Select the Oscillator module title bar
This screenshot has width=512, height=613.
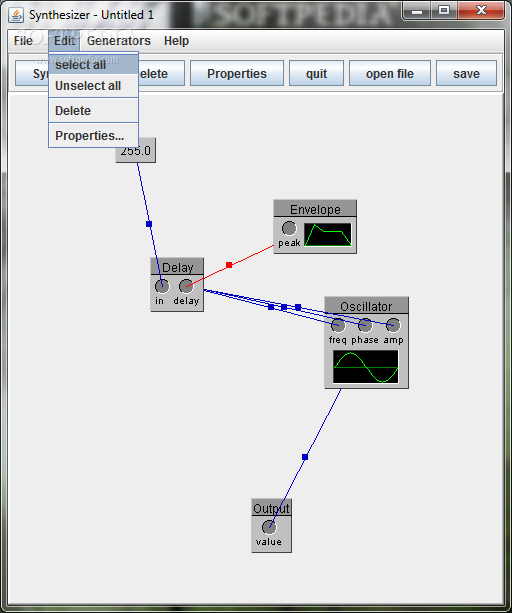click(x=366, y=305)
